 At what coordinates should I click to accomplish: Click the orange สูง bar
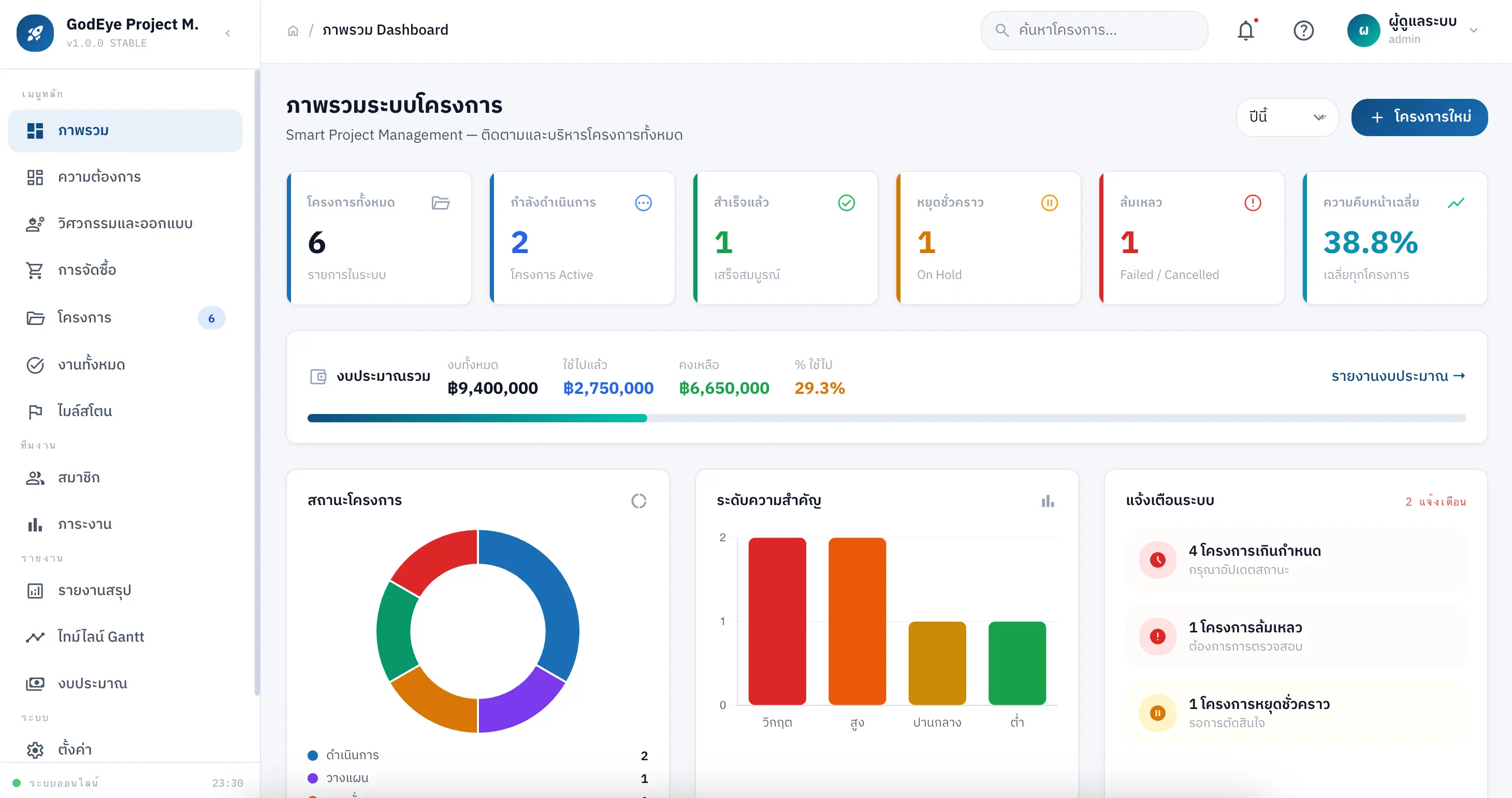pyautogui.click(x=857, y=622)
